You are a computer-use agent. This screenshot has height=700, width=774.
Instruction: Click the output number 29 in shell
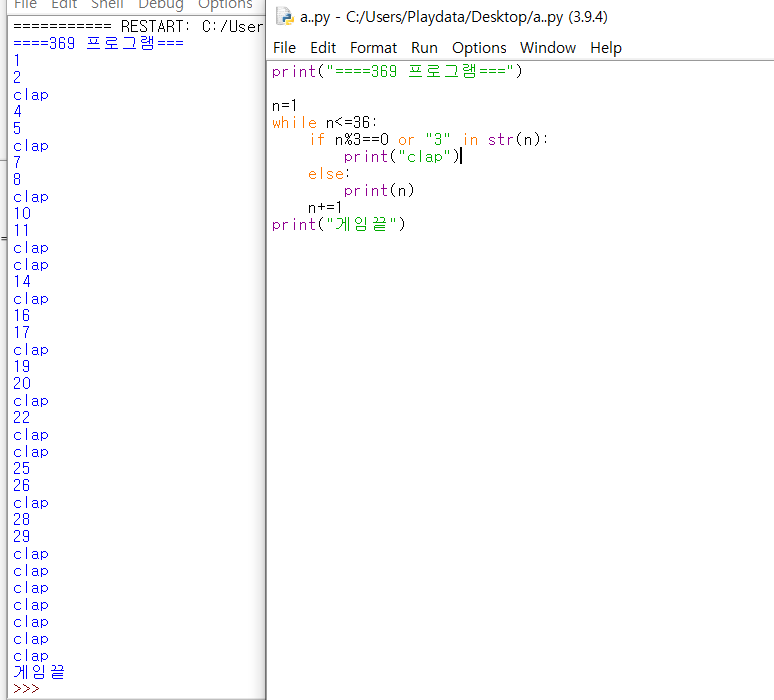(x=22, y=537)
